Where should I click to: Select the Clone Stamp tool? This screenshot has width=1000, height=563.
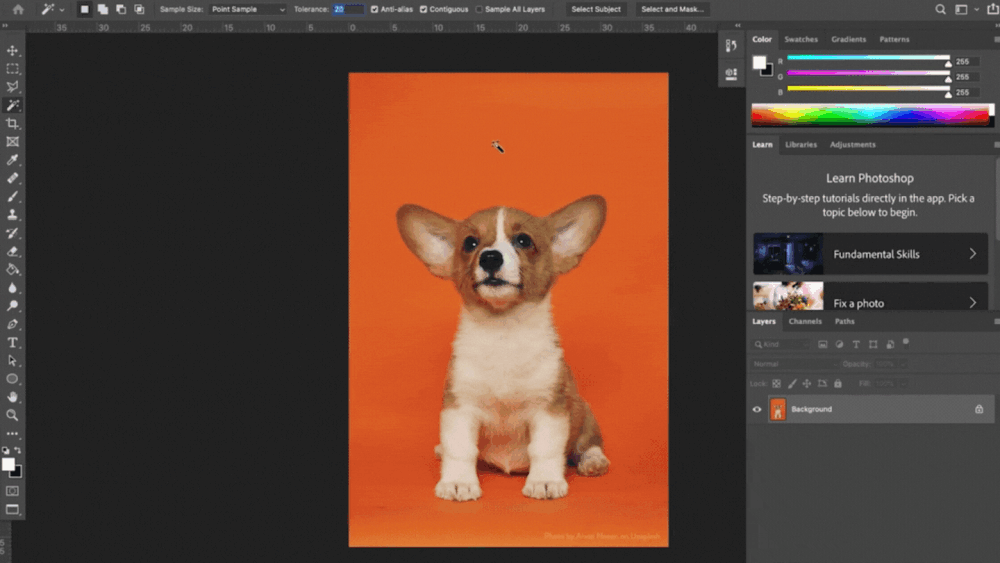[x=12, y=215]
